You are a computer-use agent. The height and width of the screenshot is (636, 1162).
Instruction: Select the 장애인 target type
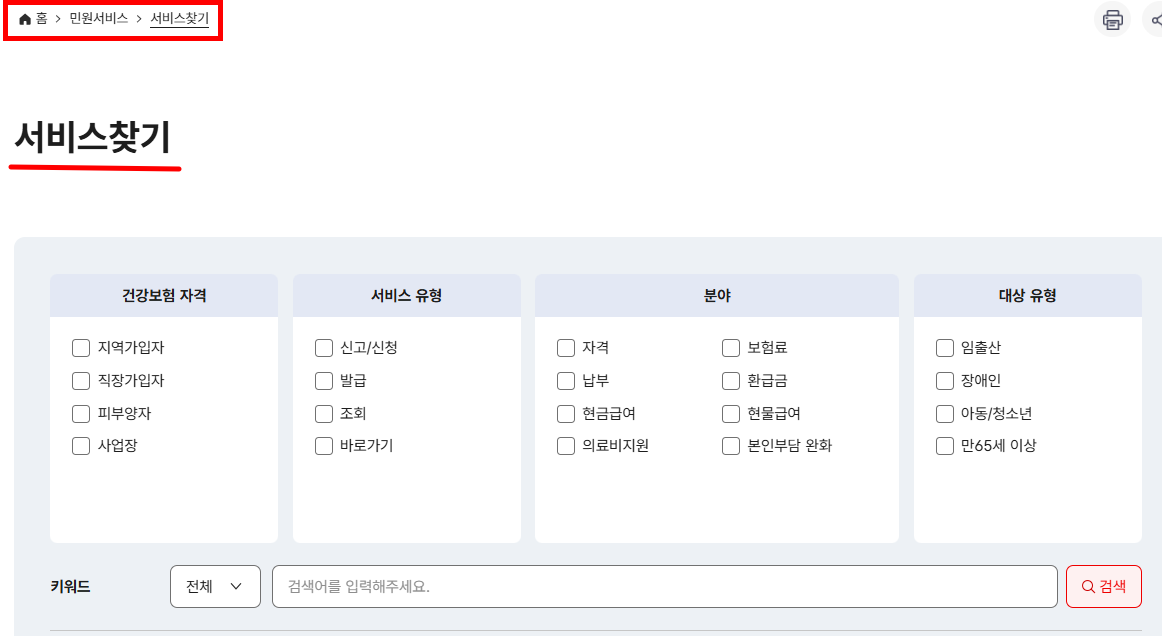[944, 381]
